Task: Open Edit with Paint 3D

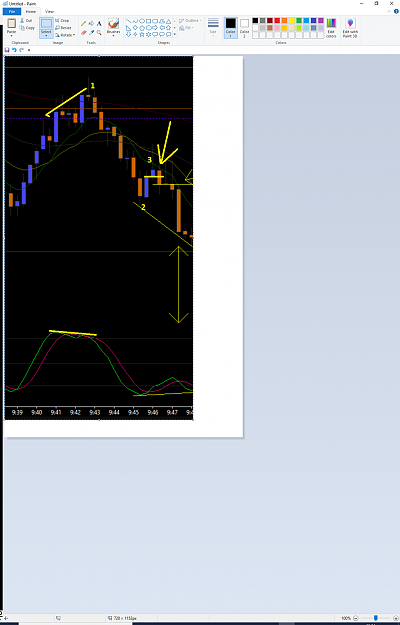Action: tap(350, 28)
